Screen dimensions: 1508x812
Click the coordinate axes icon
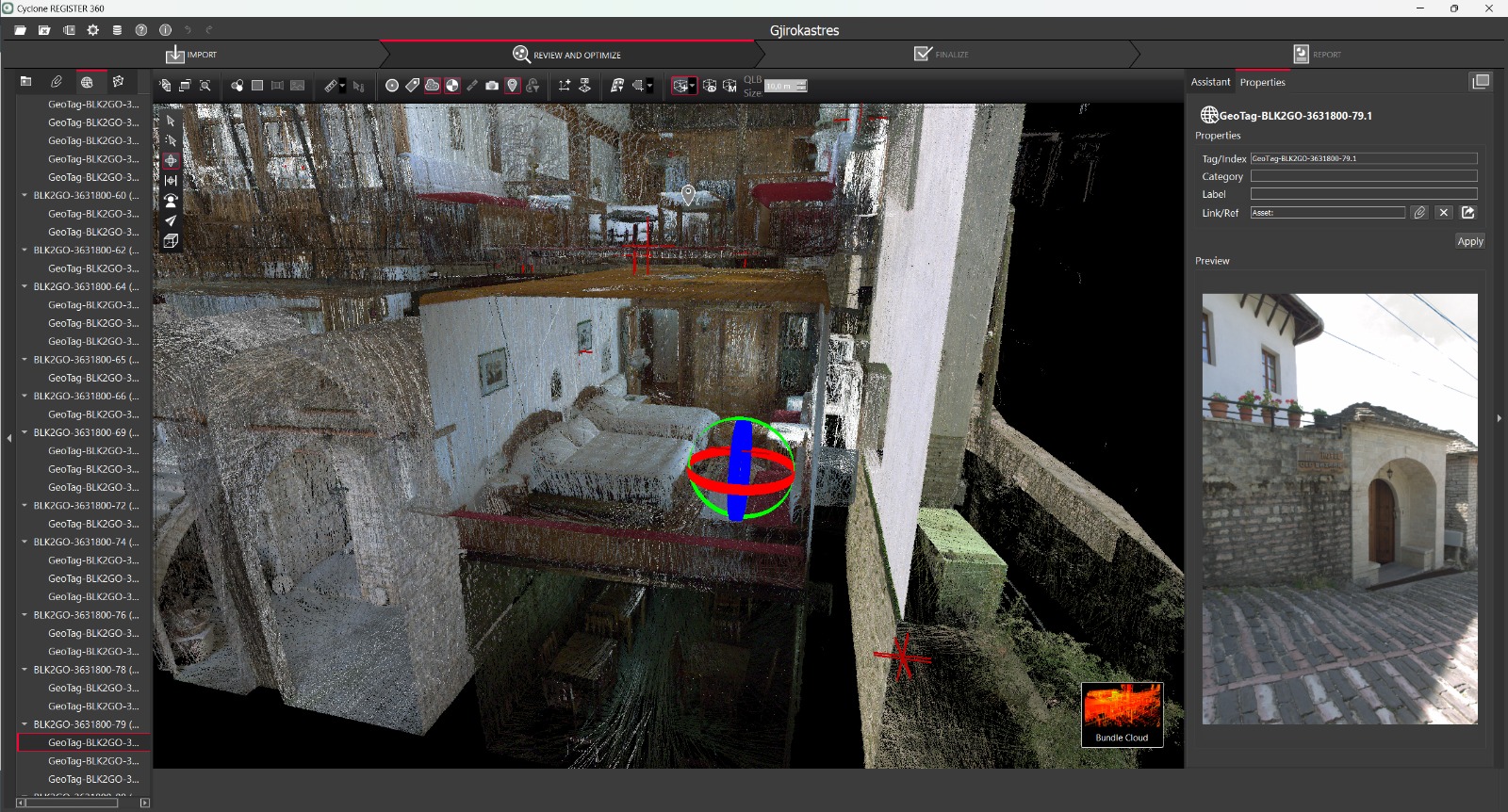click(564, 86)
